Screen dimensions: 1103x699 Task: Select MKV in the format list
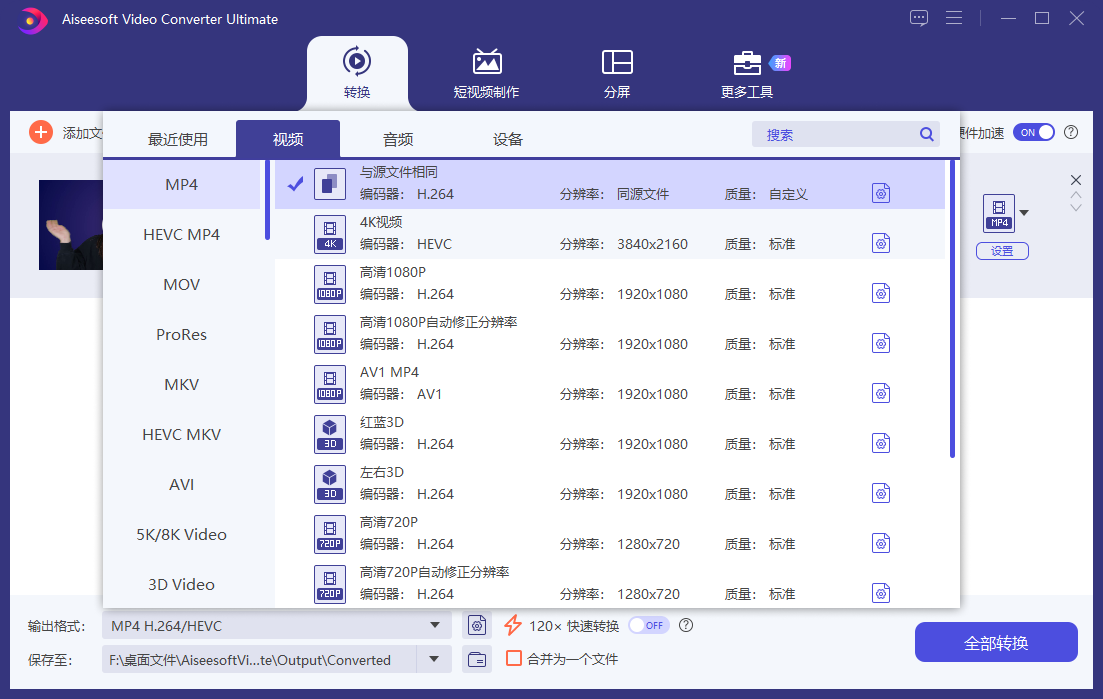click(x=182, y=385)
